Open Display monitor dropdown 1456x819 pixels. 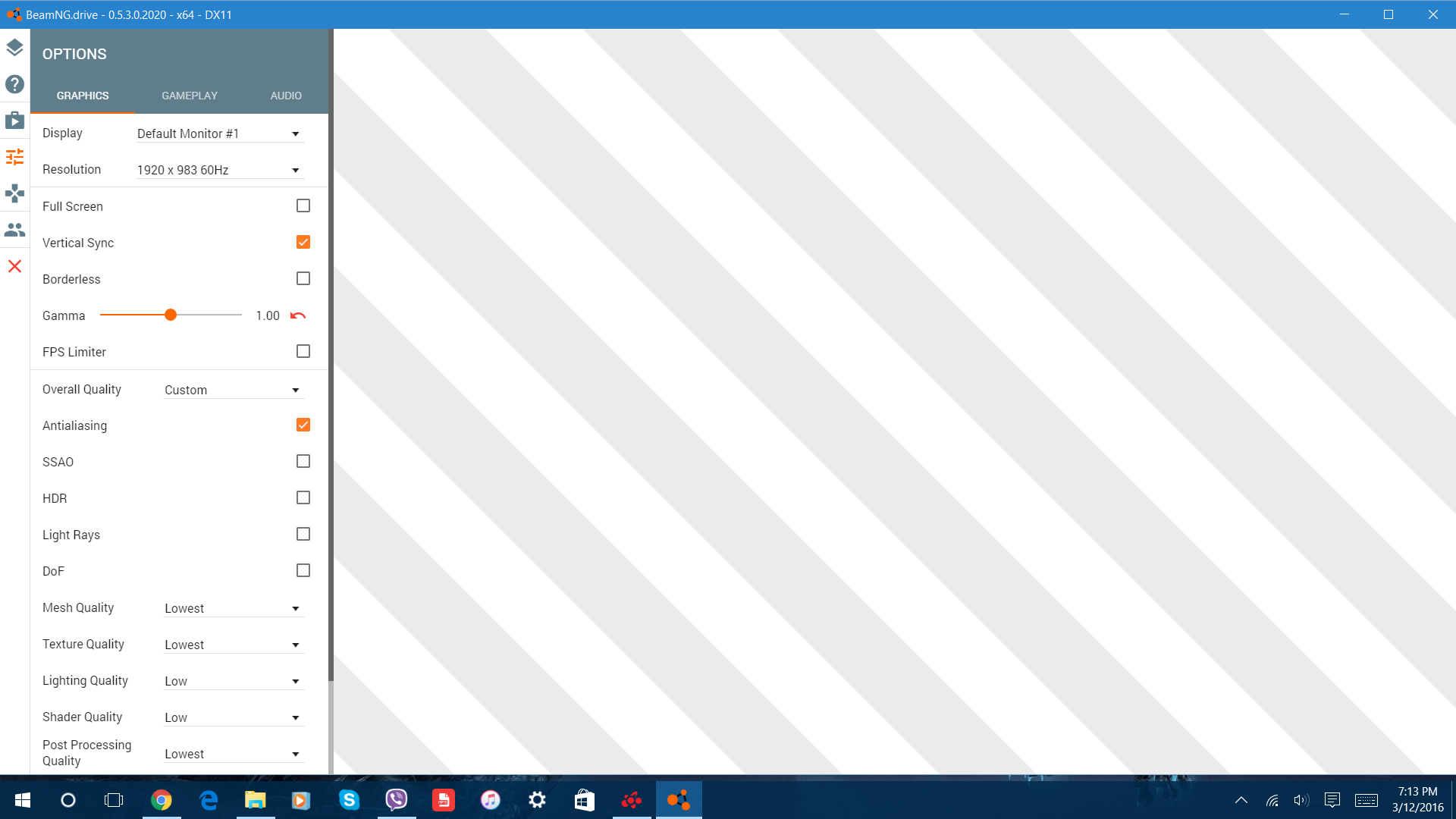[x=220, y=133]
